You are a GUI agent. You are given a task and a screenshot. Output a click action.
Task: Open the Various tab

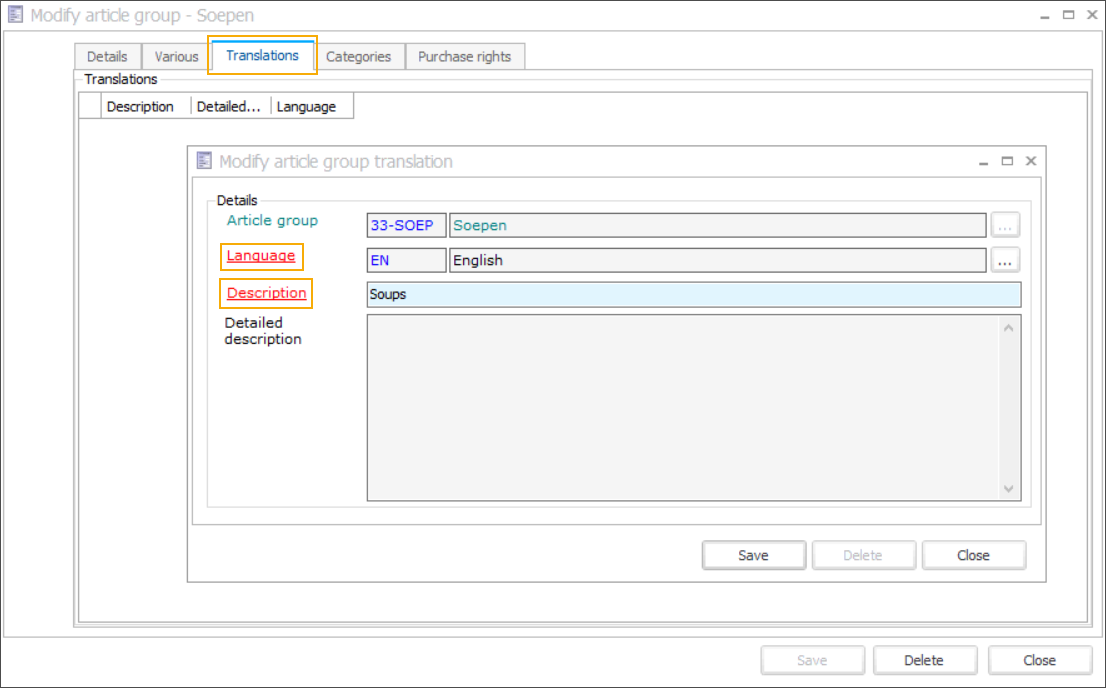pyautogui.click(x=176, y=57)
